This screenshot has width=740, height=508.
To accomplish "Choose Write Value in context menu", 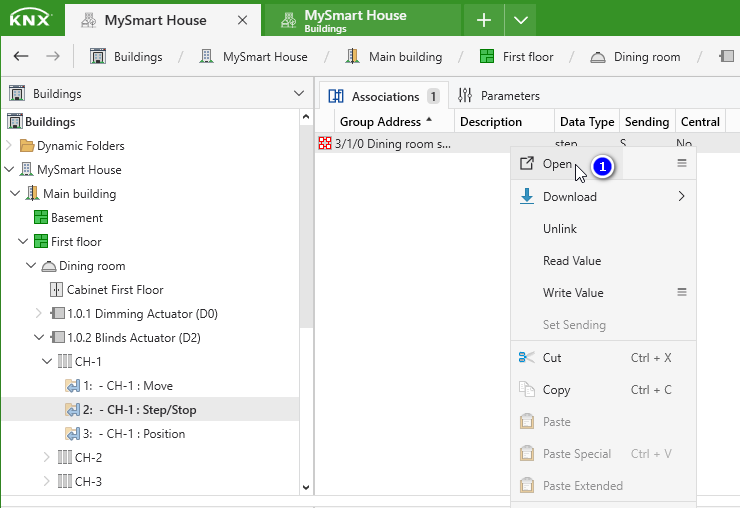I will [603, 293].
